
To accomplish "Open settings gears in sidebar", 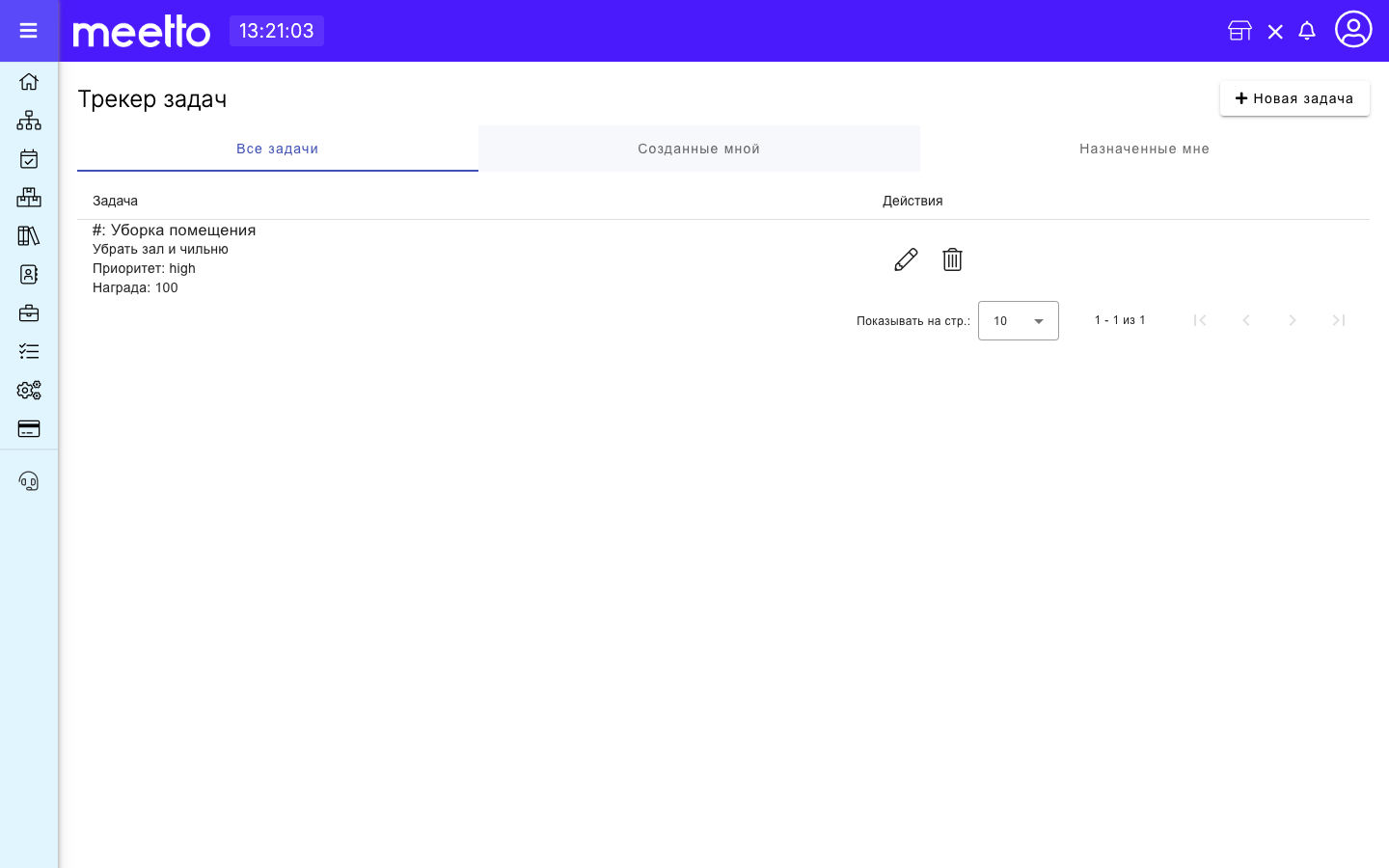I will (29, 391).
